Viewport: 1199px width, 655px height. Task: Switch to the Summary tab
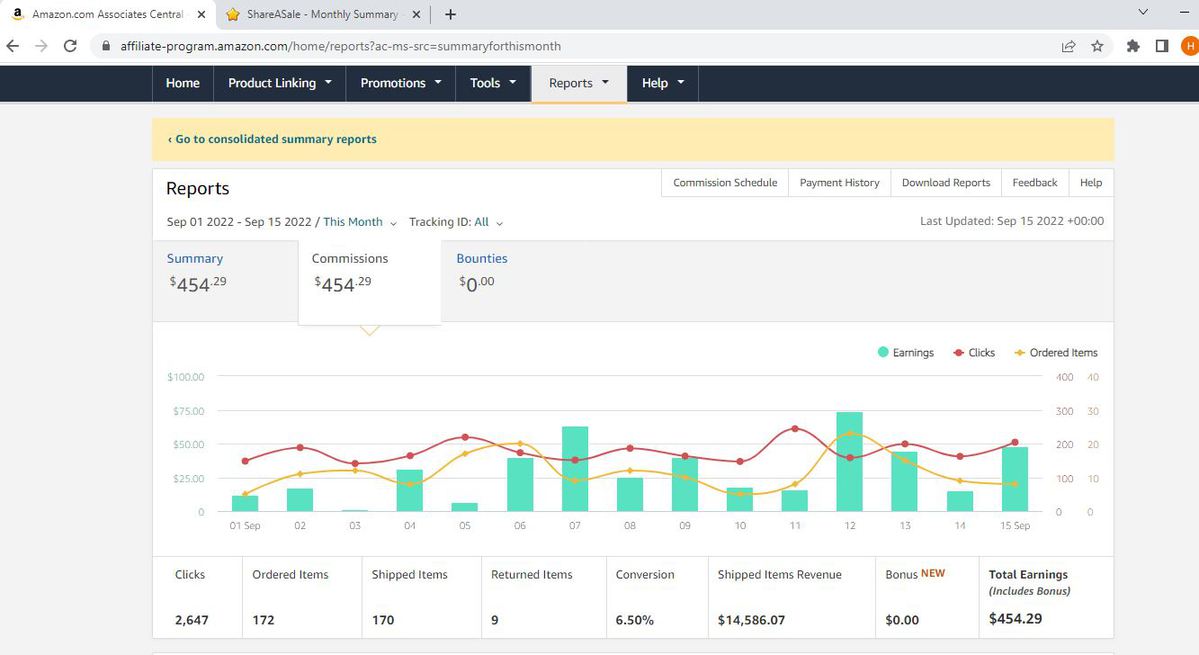pos(225,280)
